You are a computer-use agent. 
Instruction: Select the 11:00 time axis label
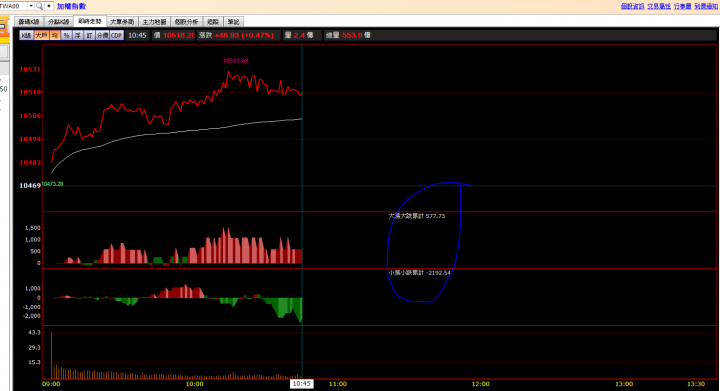tap(338, 384)
